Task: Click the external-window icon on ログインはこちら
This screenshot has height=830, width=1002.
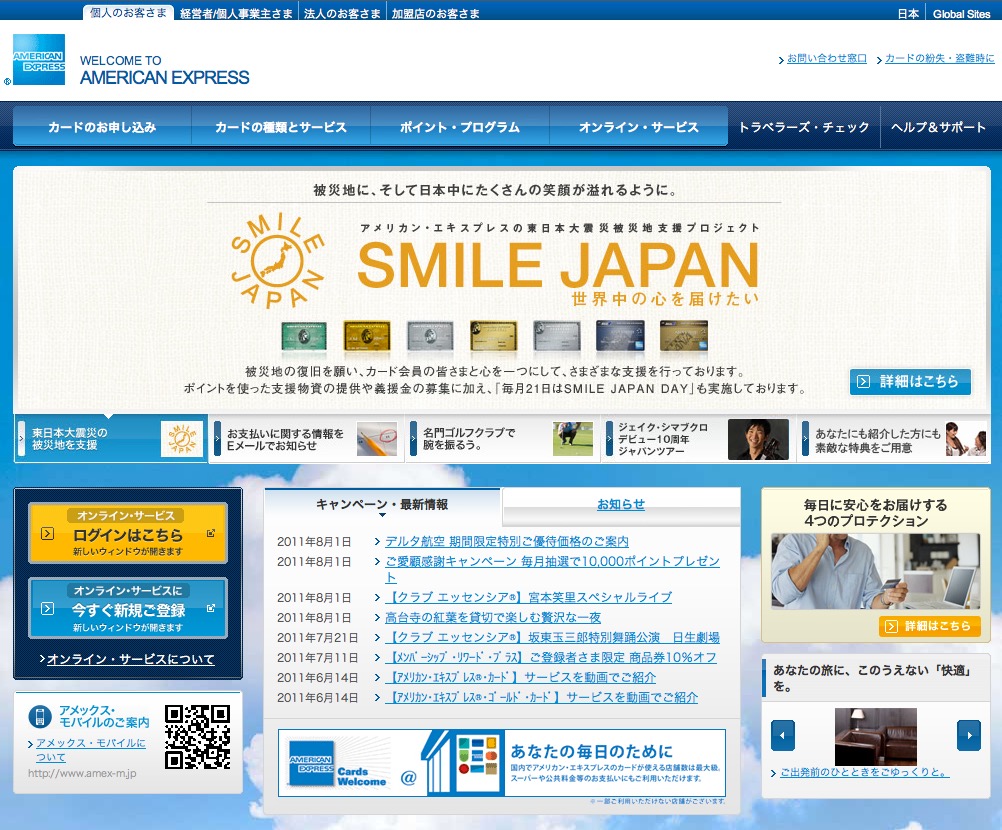Action: click(x=211, y=533)
